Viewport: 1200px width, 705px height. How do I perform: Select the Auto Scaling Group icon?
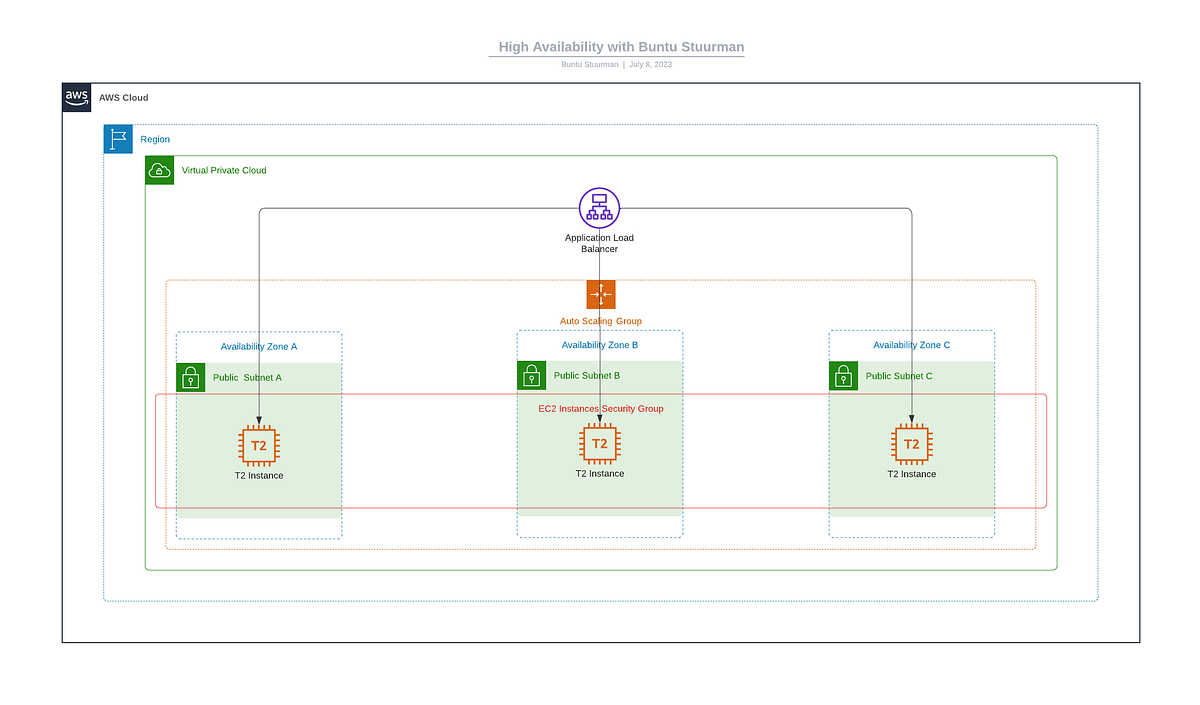[x=600, y=294]
